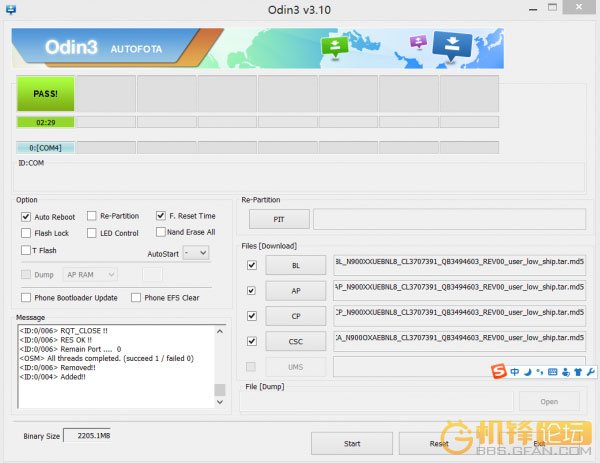The image size is (600, 463).
Task: Enable Phone EFS Clear checkbox
Action: click(136, 298)
